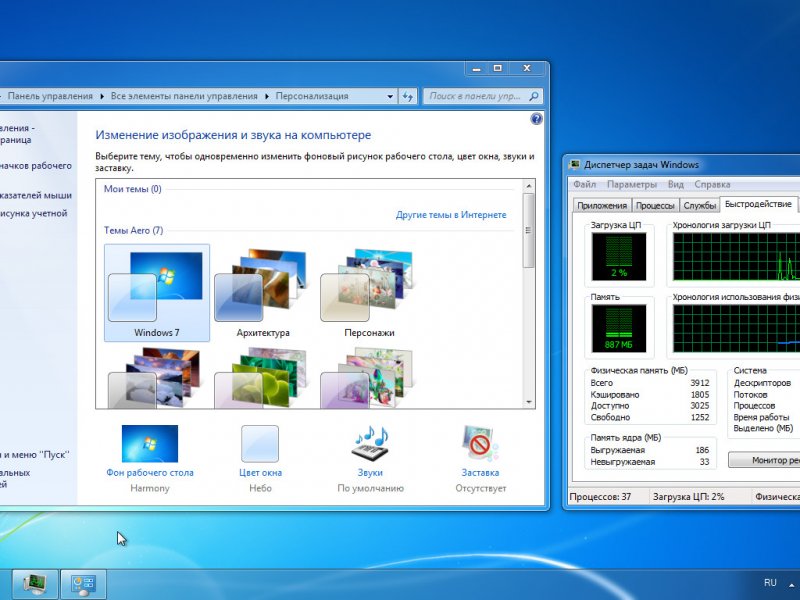
Task: Click Темы Aero (7) group header
Action: point(134,230)
